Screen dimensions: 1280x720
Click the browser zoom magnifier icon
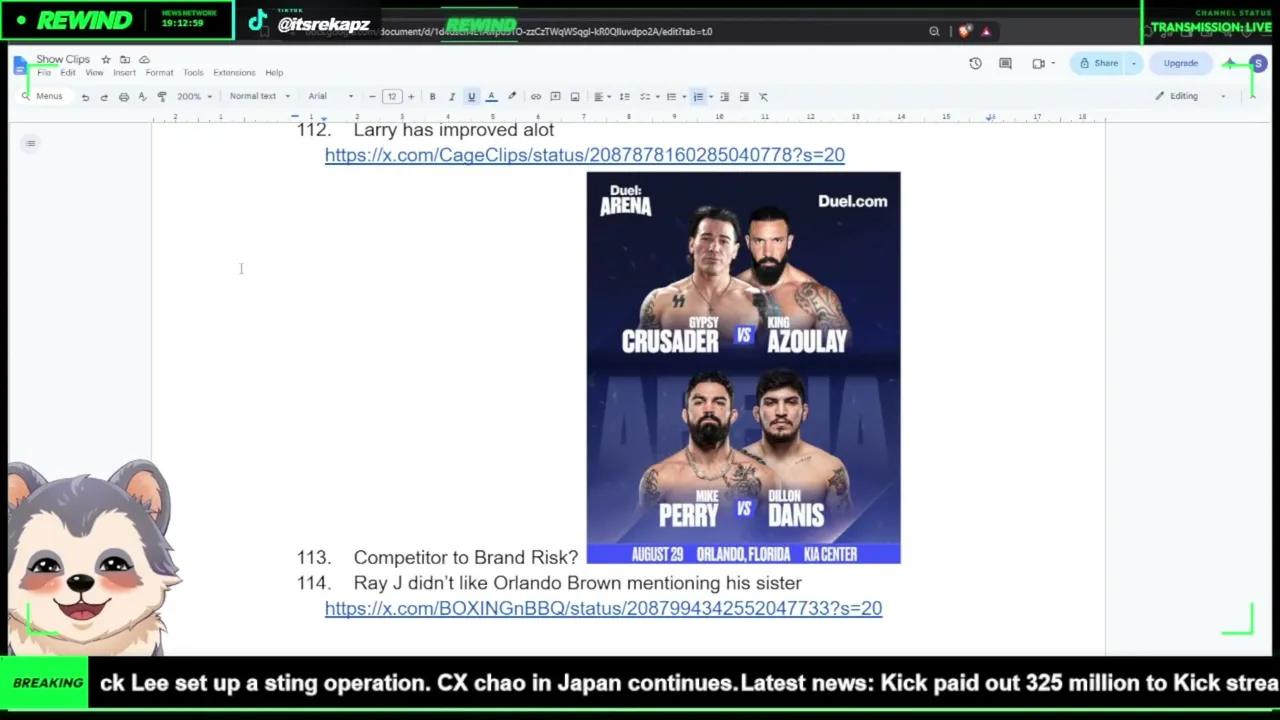click(934, 32)
